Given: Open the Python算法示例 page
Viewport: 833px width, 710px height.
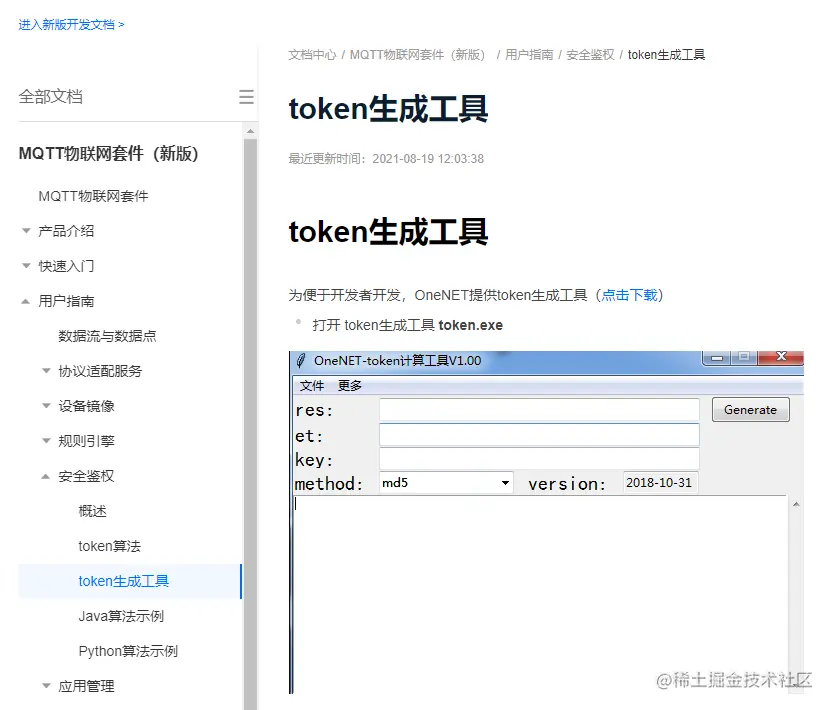Looking at the screenshot, I should (128, 652).
